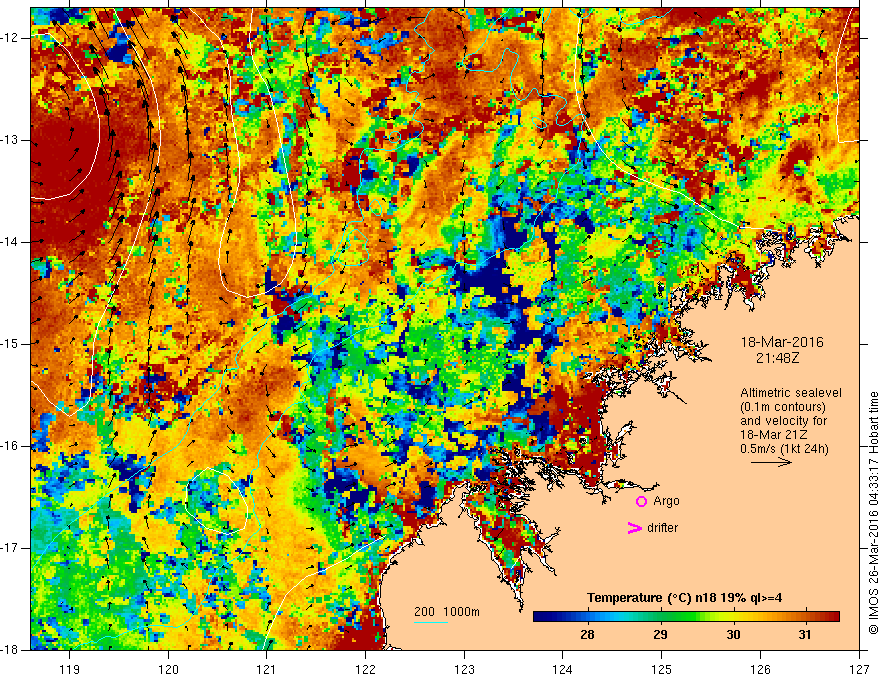Click the "0.5m/s (1kt 24h)" caption line
880x680 pixels.
pos(784,449)
